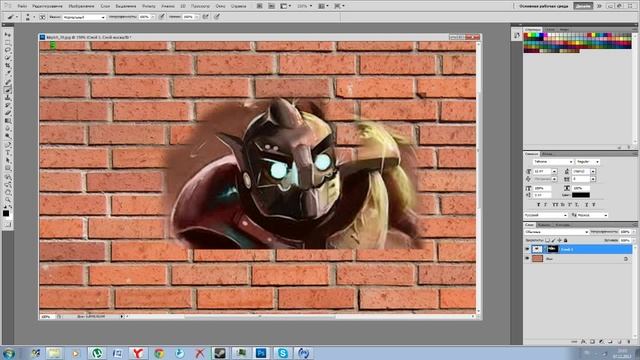Open the Фильтр menu
The height and width of the screenshot is (360, 640).
click(149, 6)
